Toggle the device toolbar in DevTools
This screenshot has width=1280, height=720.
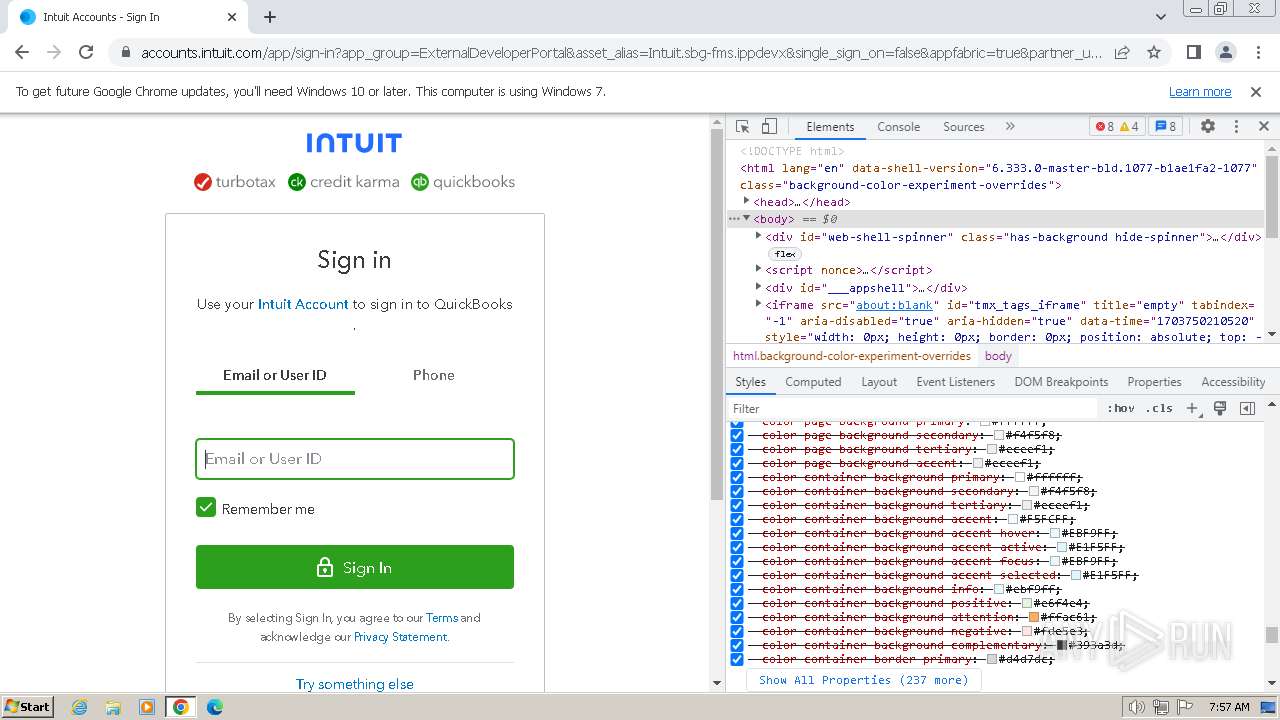[x=769, y=127]
